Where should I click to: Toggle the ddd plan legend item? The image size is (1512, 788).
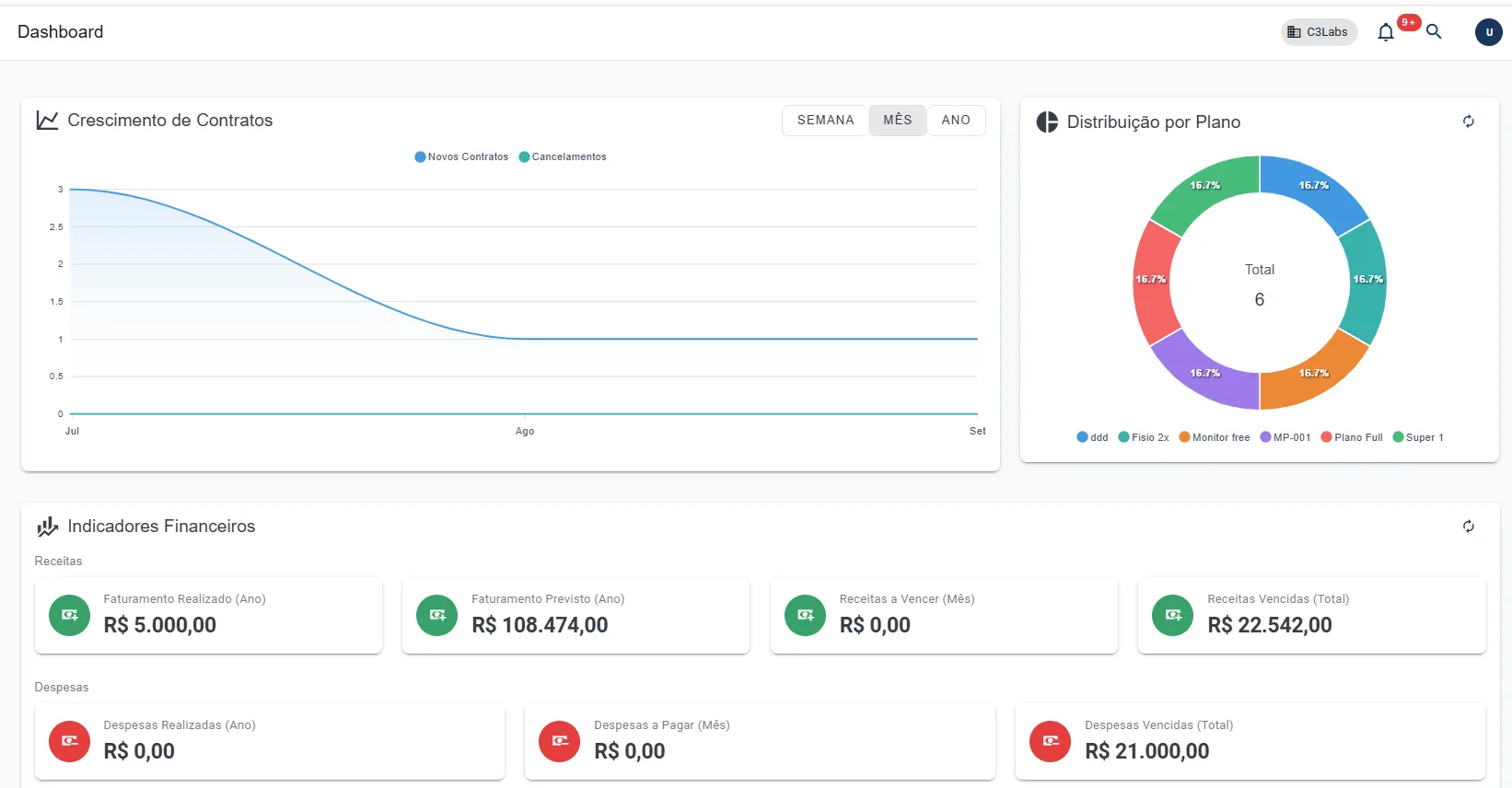[x=1092, y=437]
